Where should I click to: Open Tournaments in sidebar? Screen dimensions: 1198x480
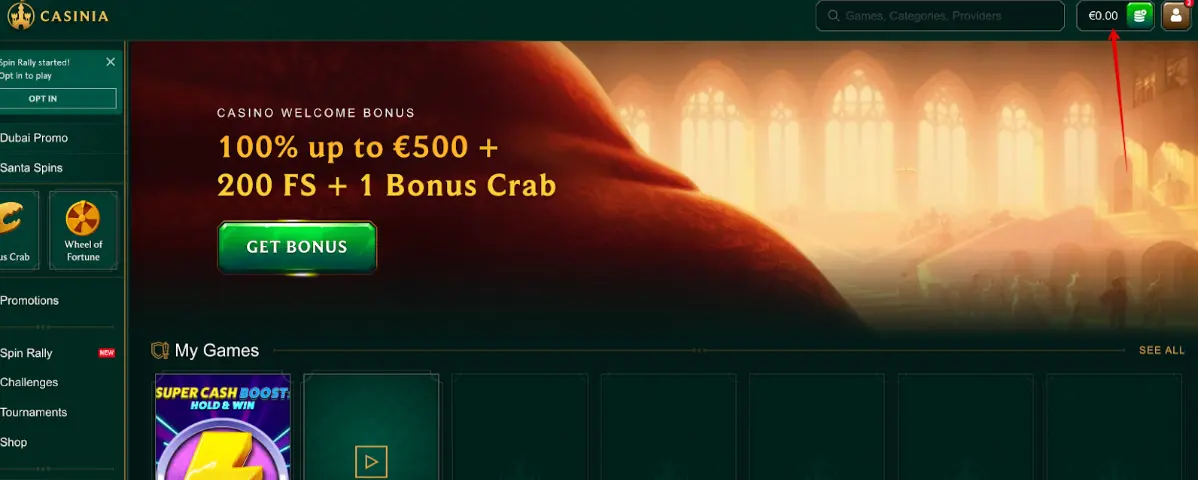tap(34, 413)
